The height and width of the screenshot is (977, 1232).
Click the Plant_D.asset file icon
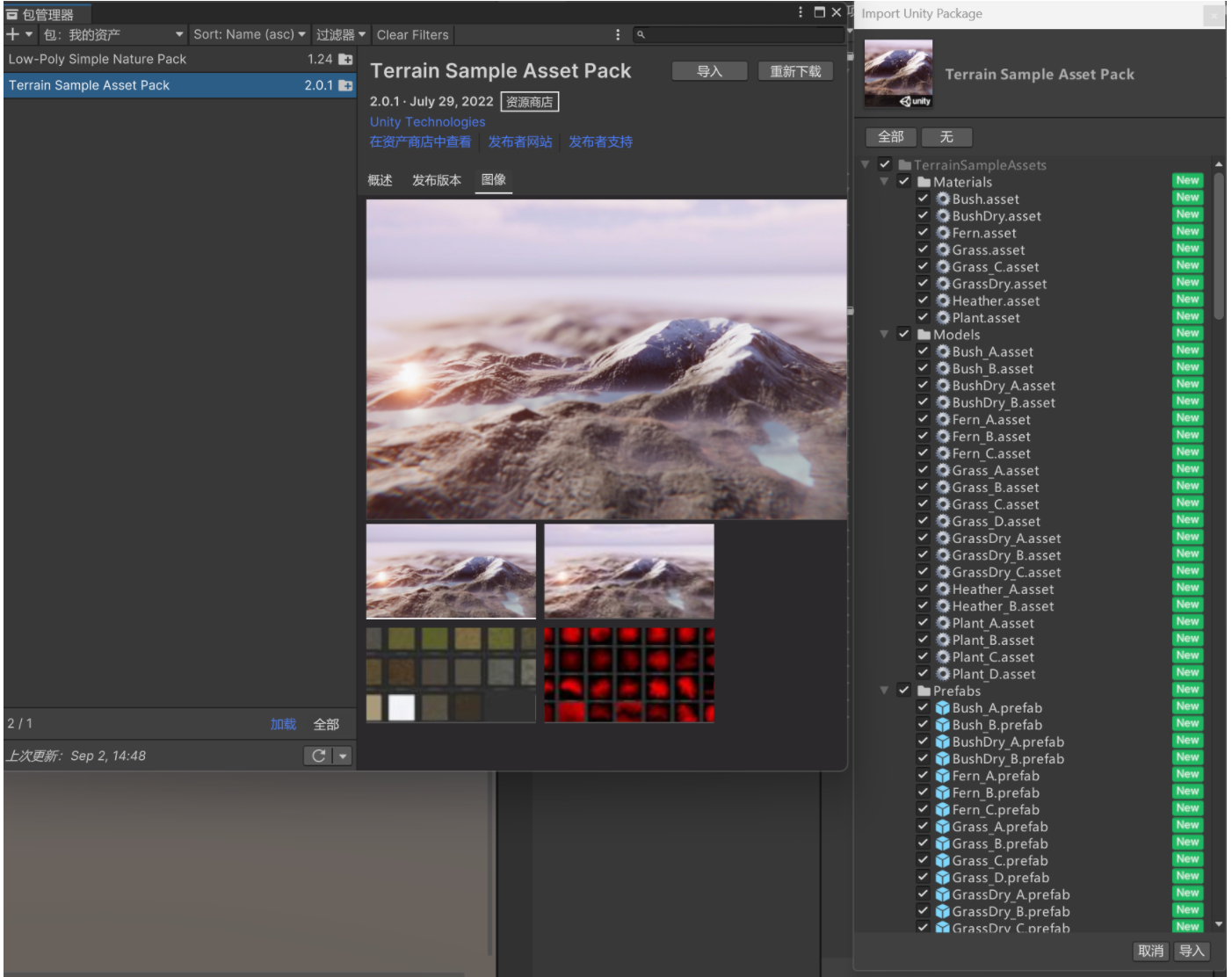(943, 674)
